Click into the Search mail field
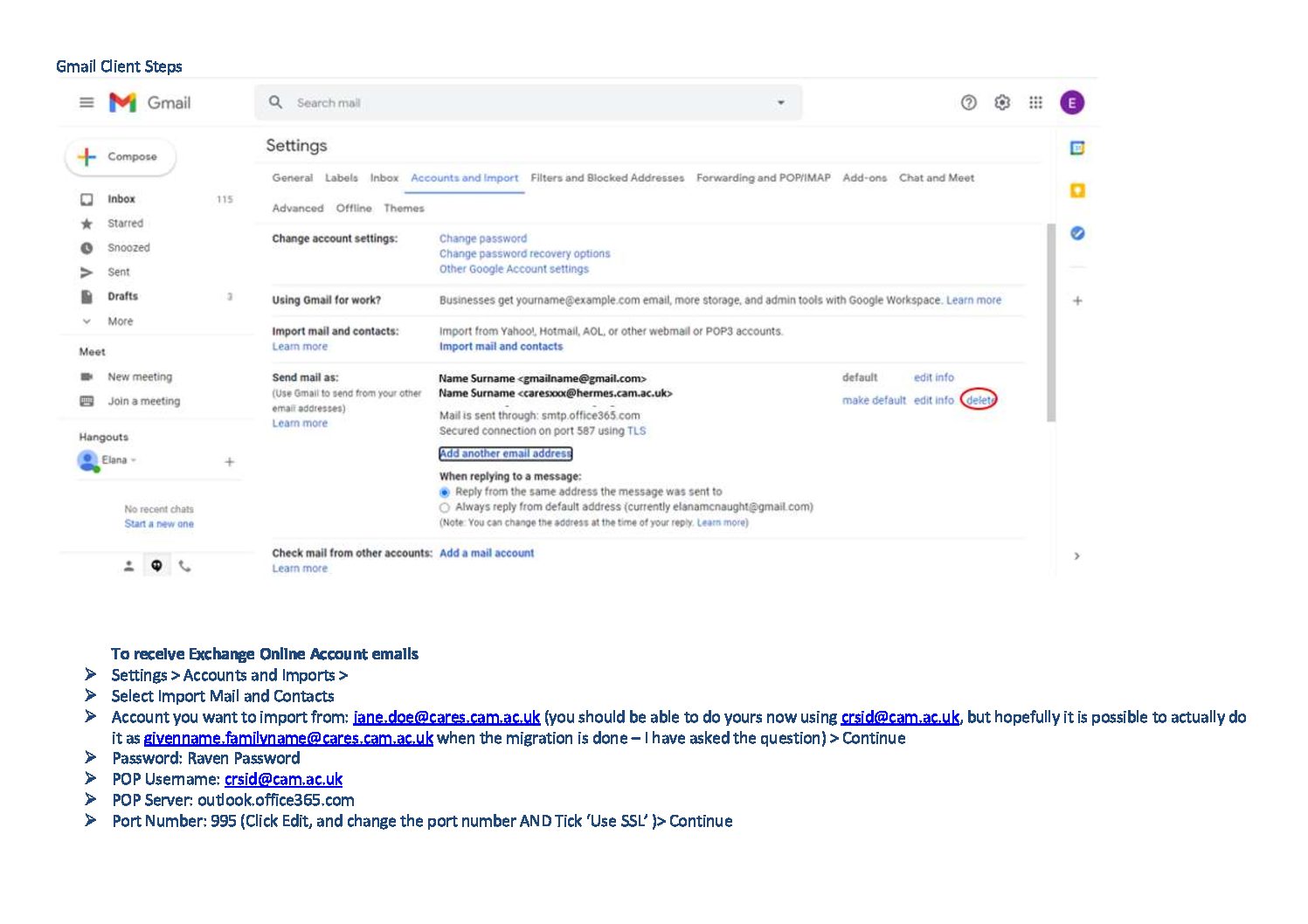The height and width of the screenshot is (924, 1308). click(x=529, y=103)
